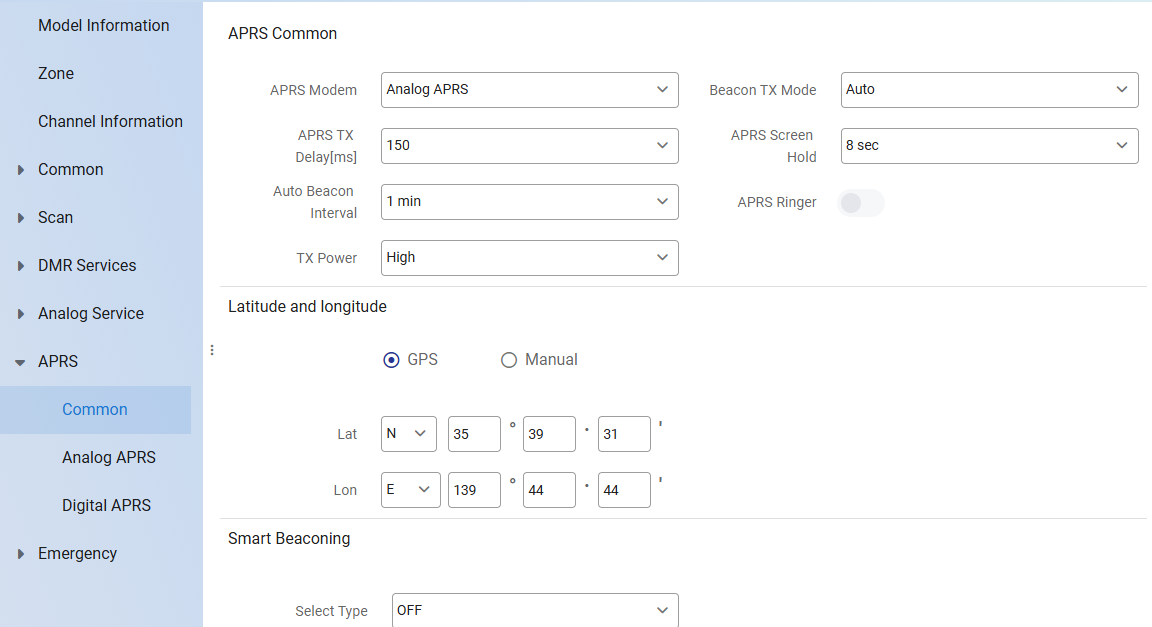This screenshot has height=627, width=1152.
Task: Open the Auto Beacon Interval dropdown
Action: click(529, 201)
